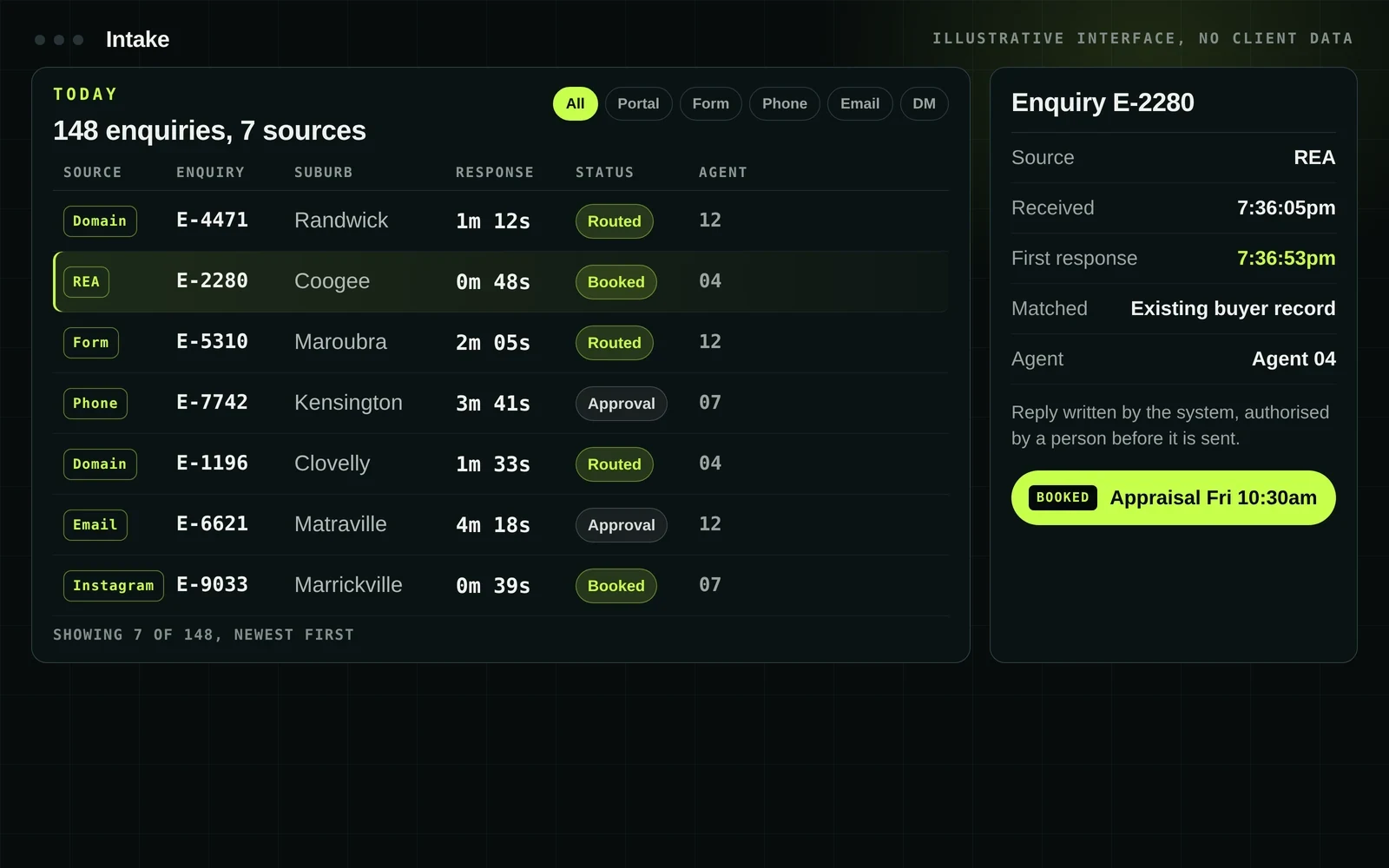Viewport: 1389px width, 868px height.
Task: Click Routed status in Maroubra row
Action: [x=614, y=343]
